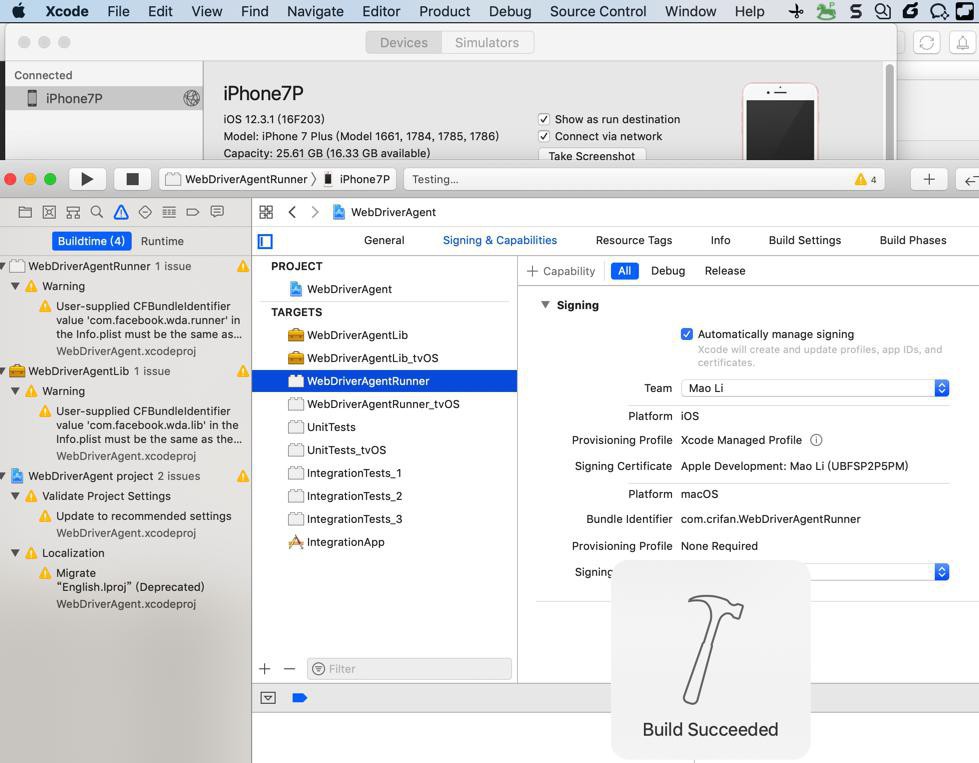Switch to the General tab

(x=384, y=240)
